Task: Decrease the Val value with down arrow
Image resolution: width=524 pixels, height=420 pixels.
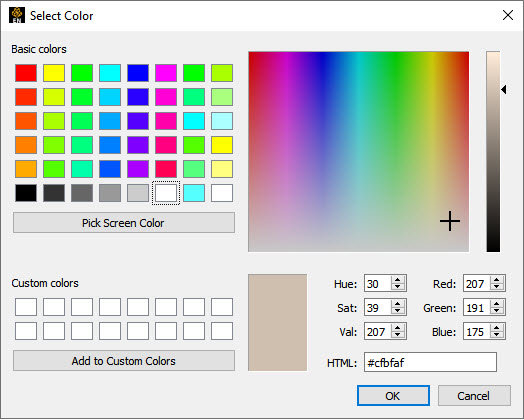Action: [397, 335]
